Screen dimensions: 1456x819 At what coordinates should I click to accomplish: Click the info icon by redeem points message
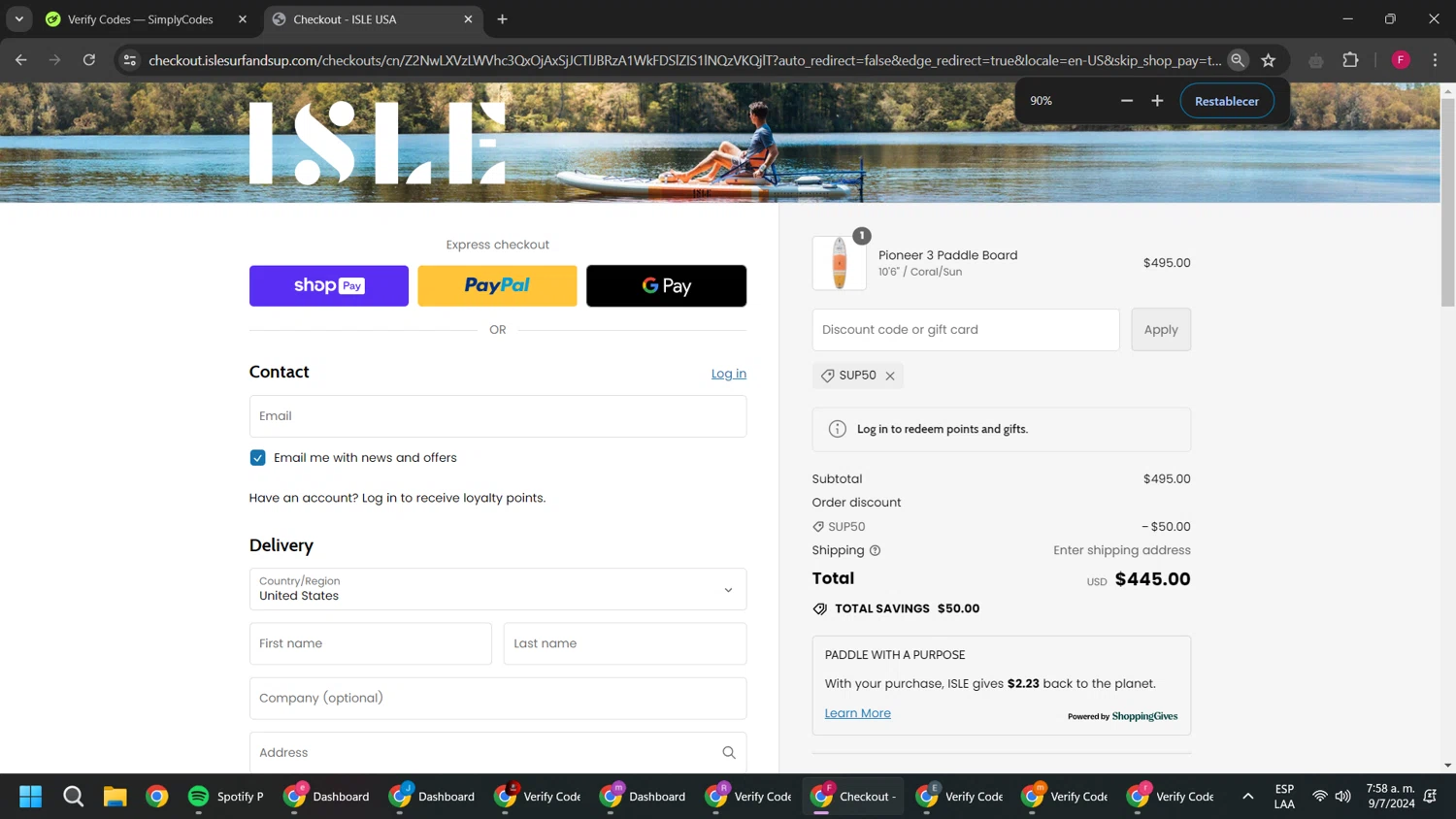(837, 429)
